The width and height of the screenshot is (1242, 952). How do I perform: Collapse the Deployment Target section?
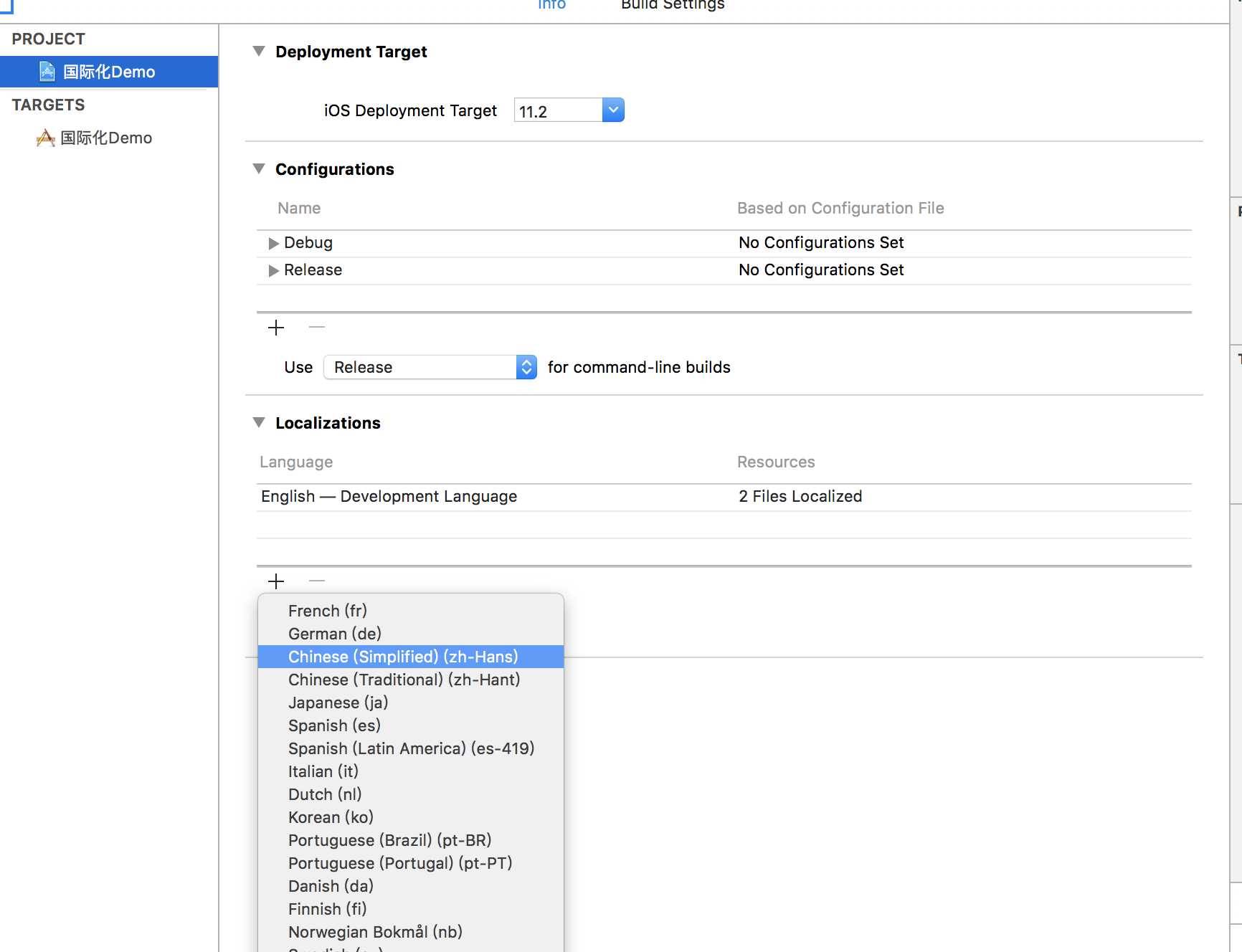click(259, 51)
